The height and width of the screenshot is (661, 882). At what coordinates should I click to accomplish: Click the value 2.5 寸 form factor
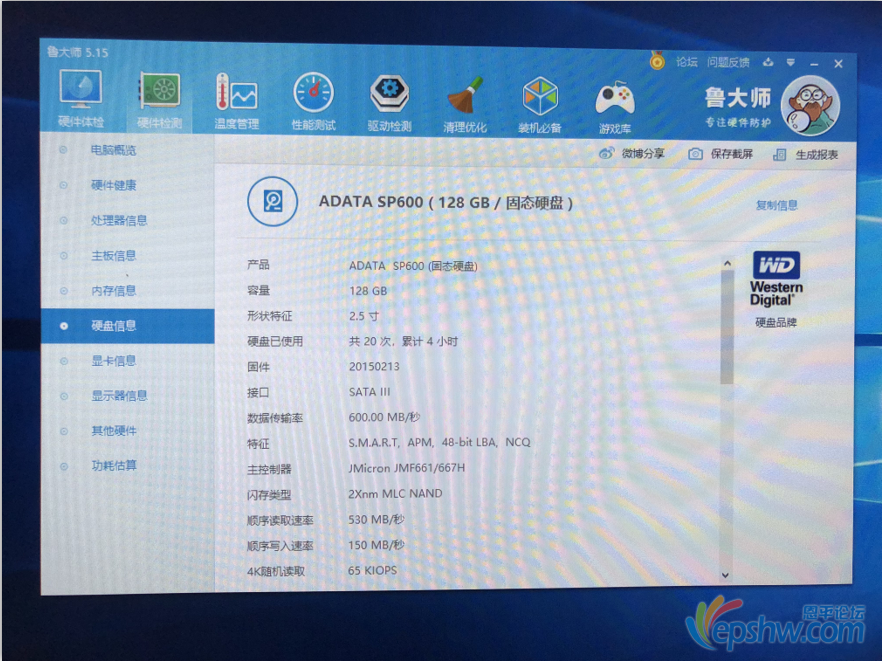(x=363, y=316)
